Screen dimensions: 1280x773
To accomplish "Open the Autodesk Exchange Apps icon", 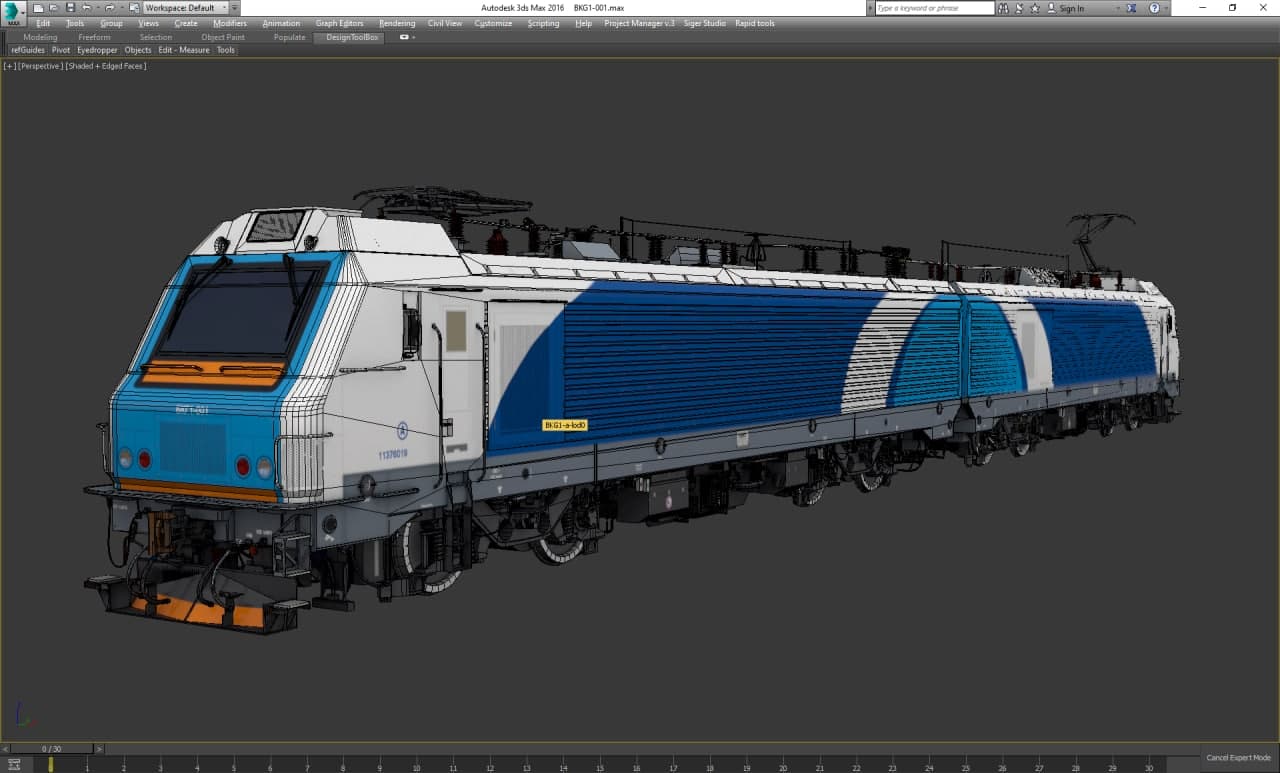I will tap(1132, 8).
